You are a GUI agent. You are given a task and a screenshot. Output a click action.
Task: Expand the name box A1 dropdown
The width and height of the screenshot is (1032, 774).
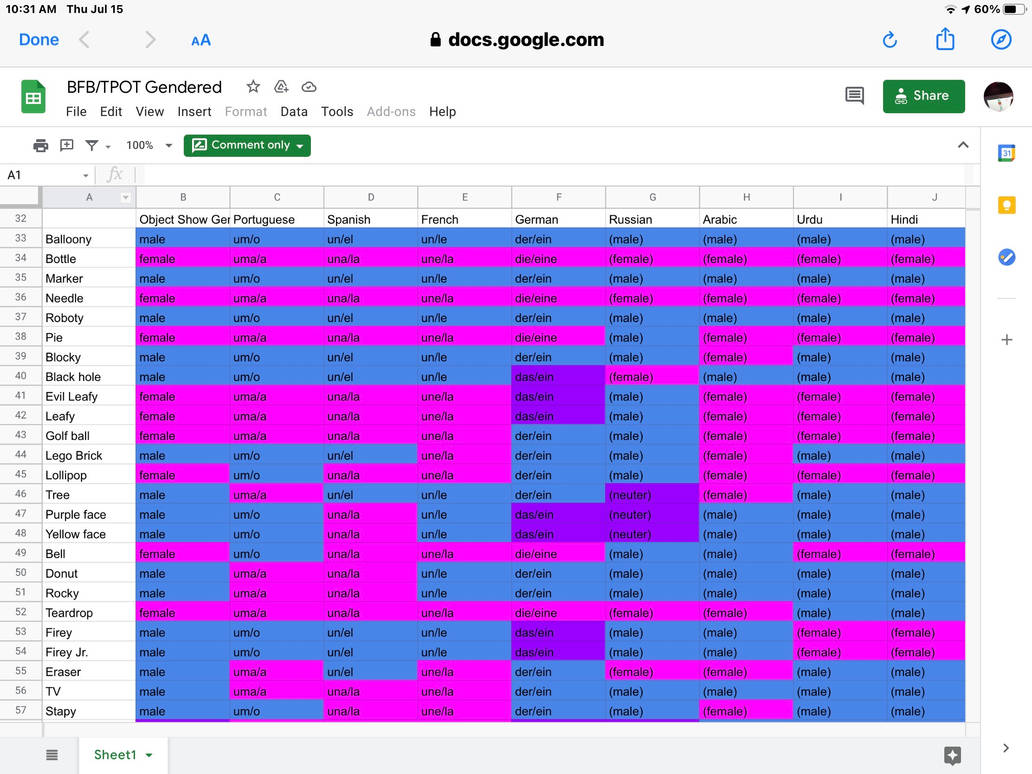click(x=86, y=175)
